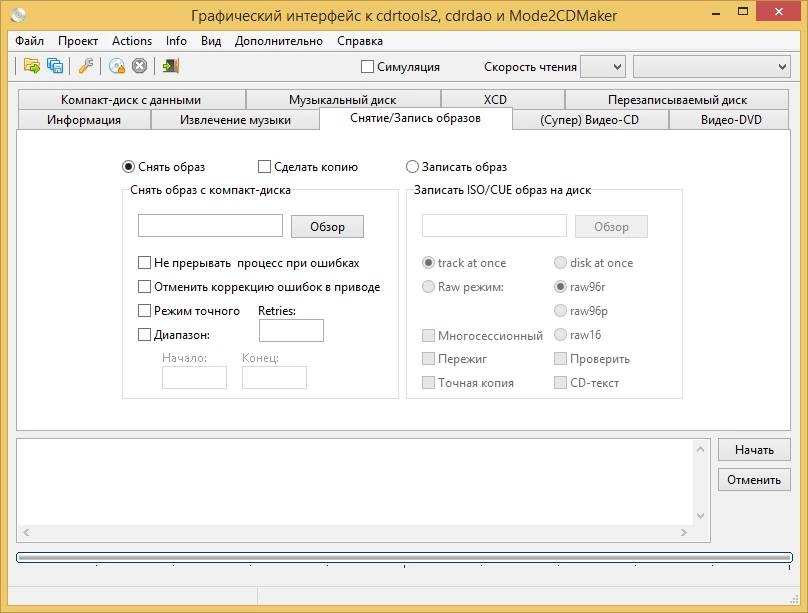Viewport: 808px width, 613px height.
Task: Click the Начать button
Action: pos(754,450)
